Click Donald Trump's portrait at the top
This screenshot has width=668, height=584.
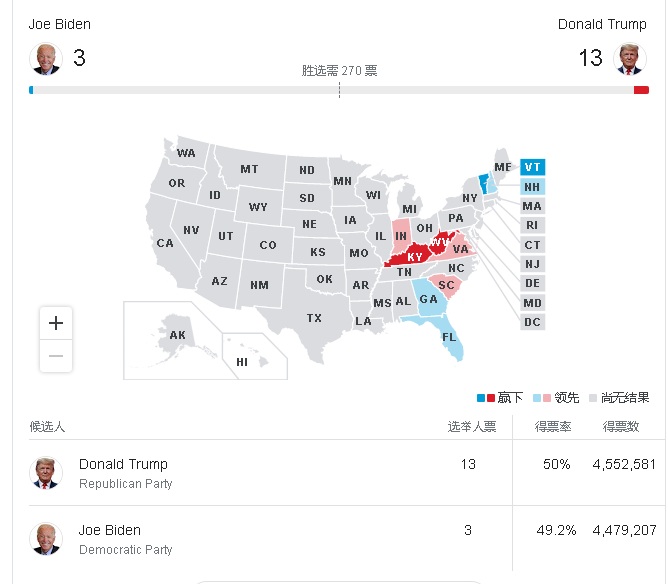point(630,58)
